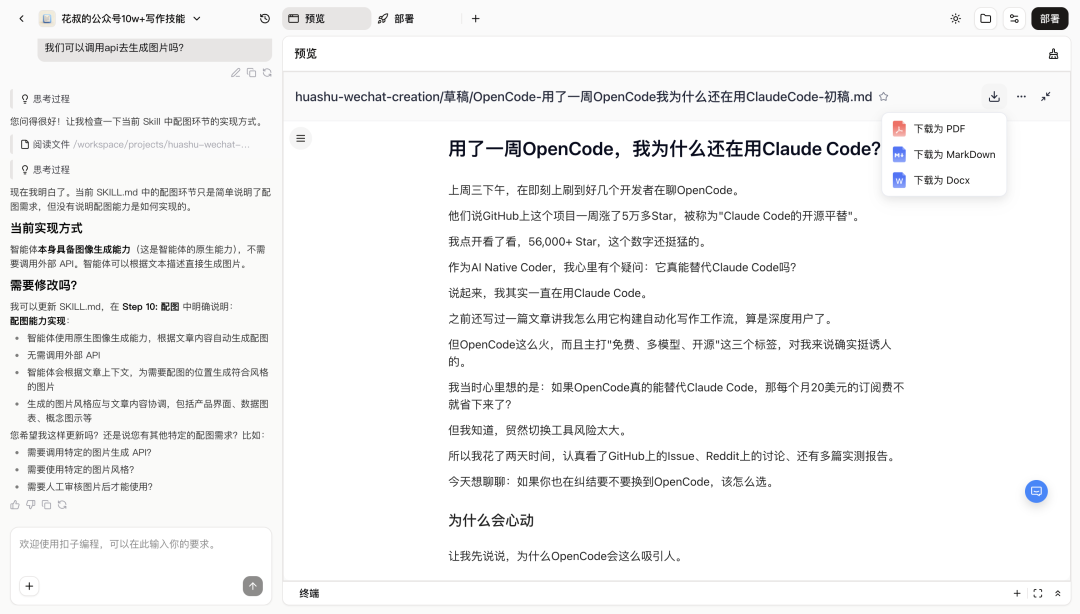Viewport: 1080px width, 614px height.
Task: Expand the second 思考过程 section
Action: [x=45, y=170]
